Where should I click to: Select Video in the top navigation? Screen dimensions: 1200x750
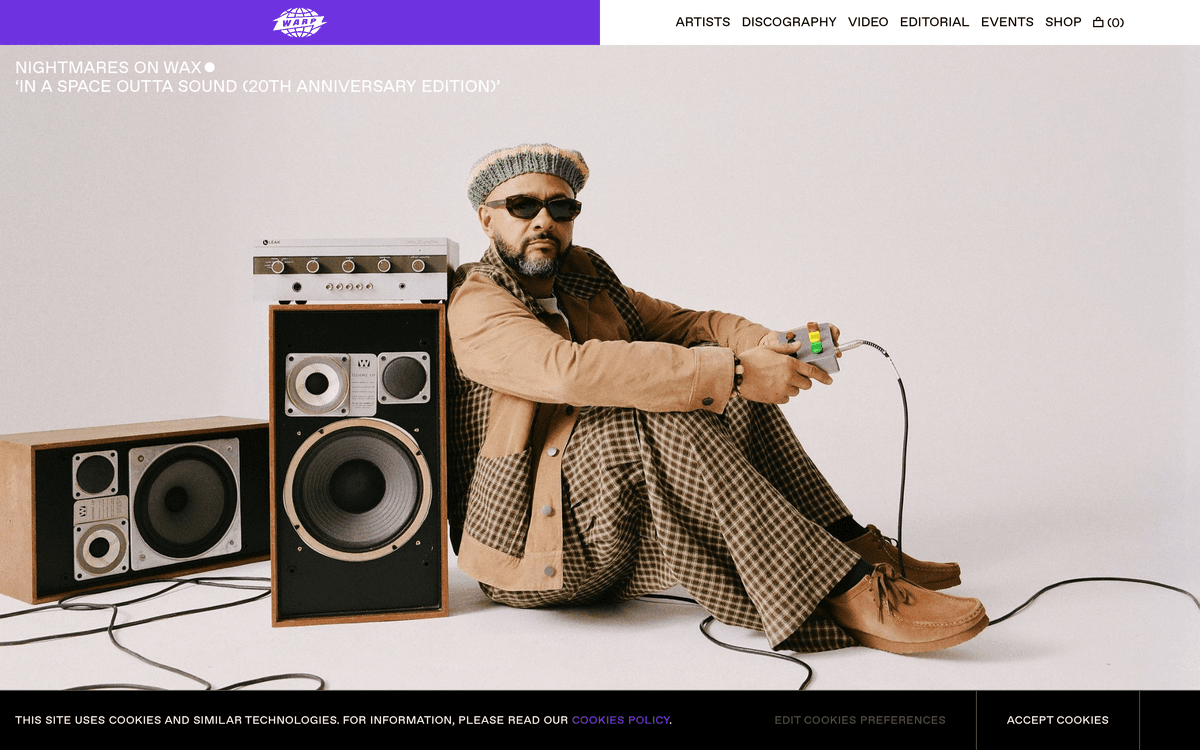868,22
